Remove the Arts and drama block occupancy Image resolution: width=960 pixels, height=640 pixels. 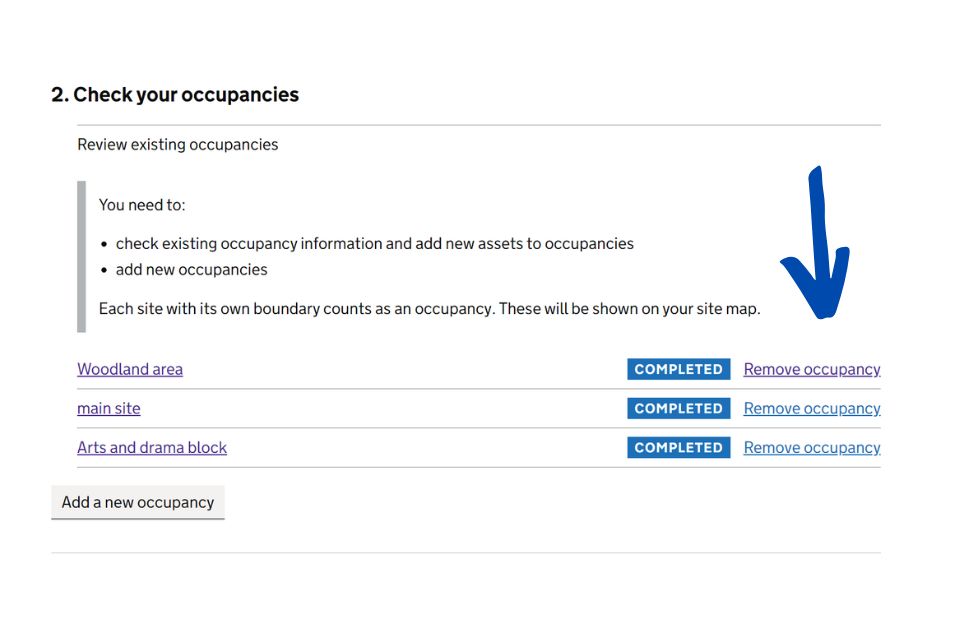[x=811, y=447]
